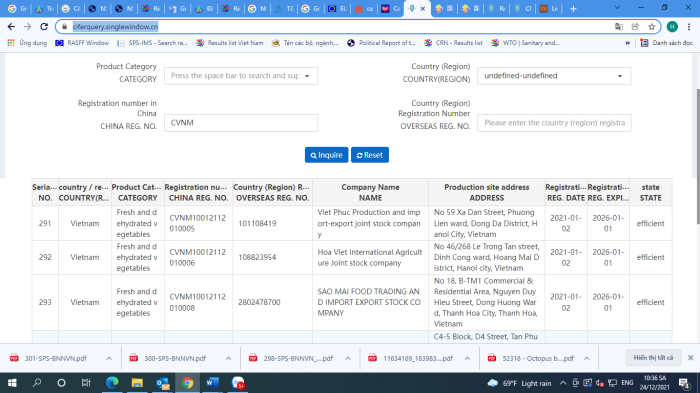The height and width of the screenshot is (393, 700).
Task: Open the RASFF Window bookmark
Action: [82, 43]
